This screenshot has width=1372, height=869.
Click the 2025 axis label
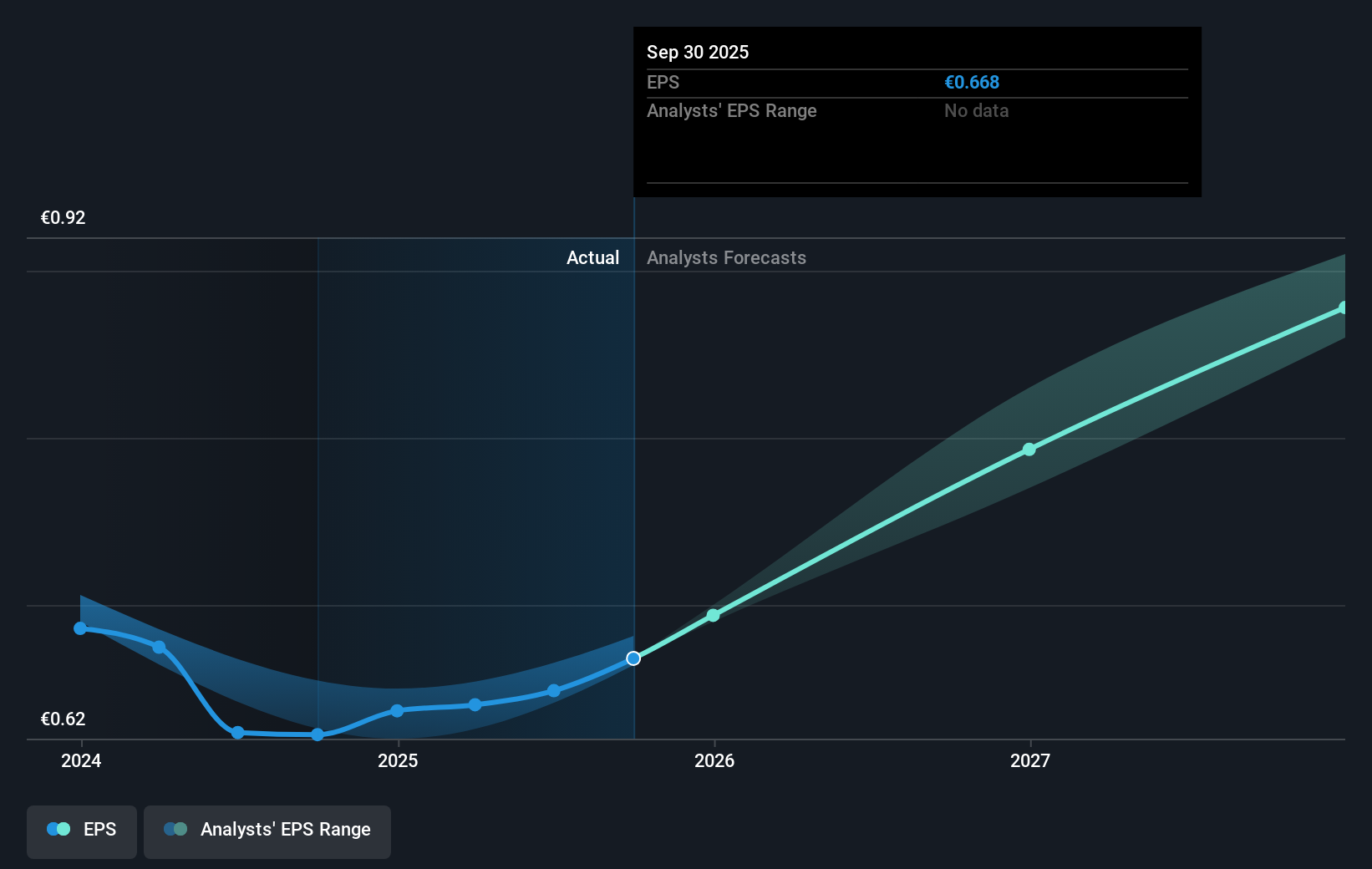[398, 761]
